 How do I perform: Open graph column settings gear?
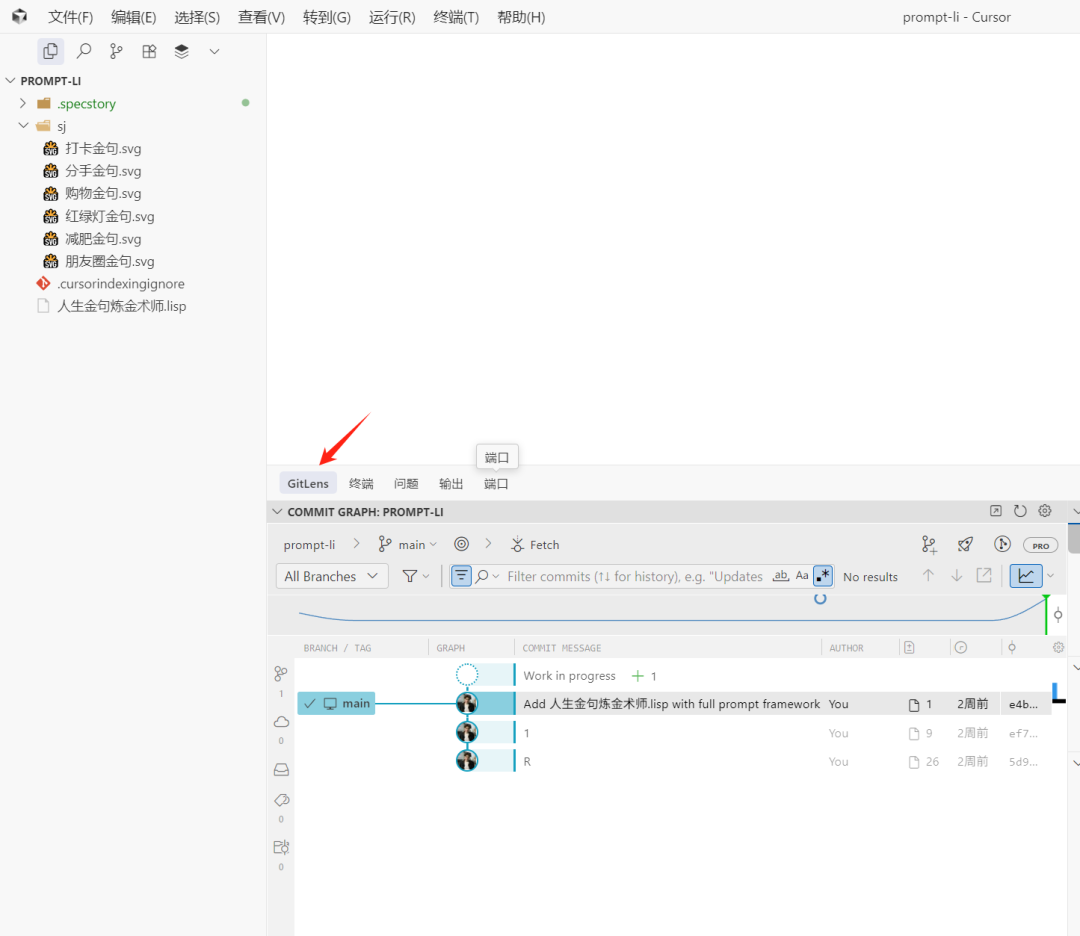[x=1059, y=647]
